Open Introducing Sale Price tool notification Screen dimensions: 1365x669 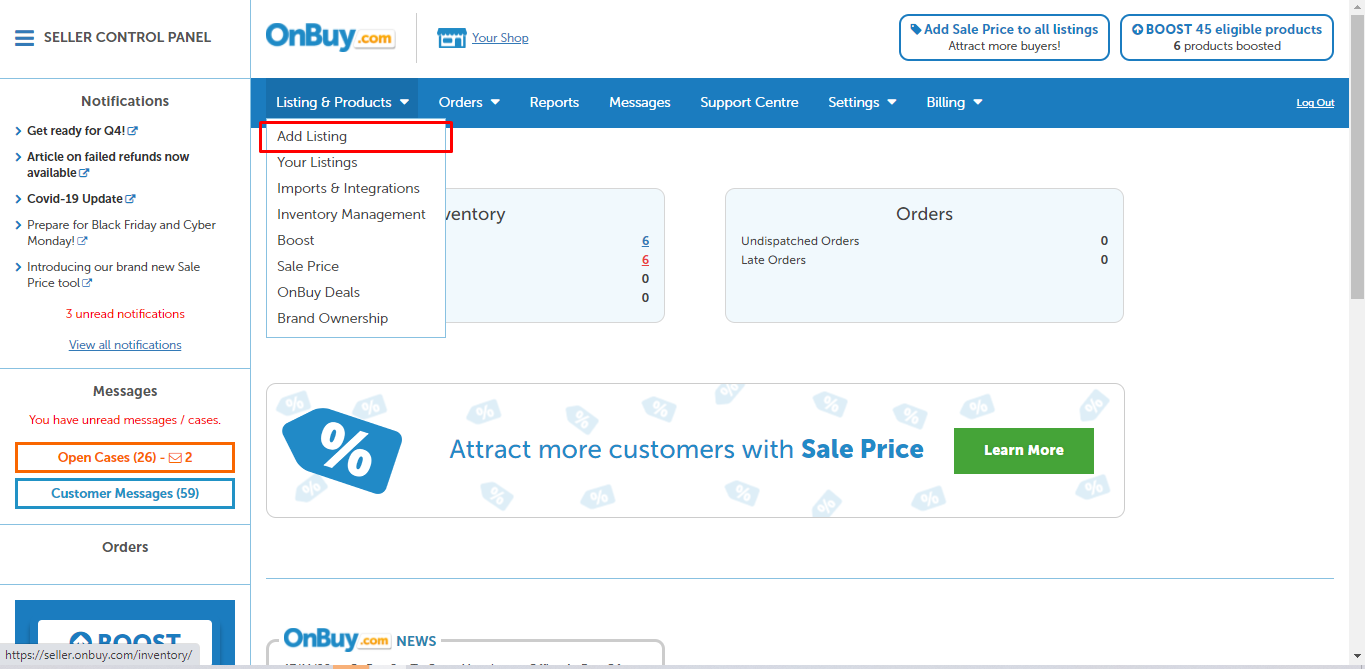click(x=113, y=275)
